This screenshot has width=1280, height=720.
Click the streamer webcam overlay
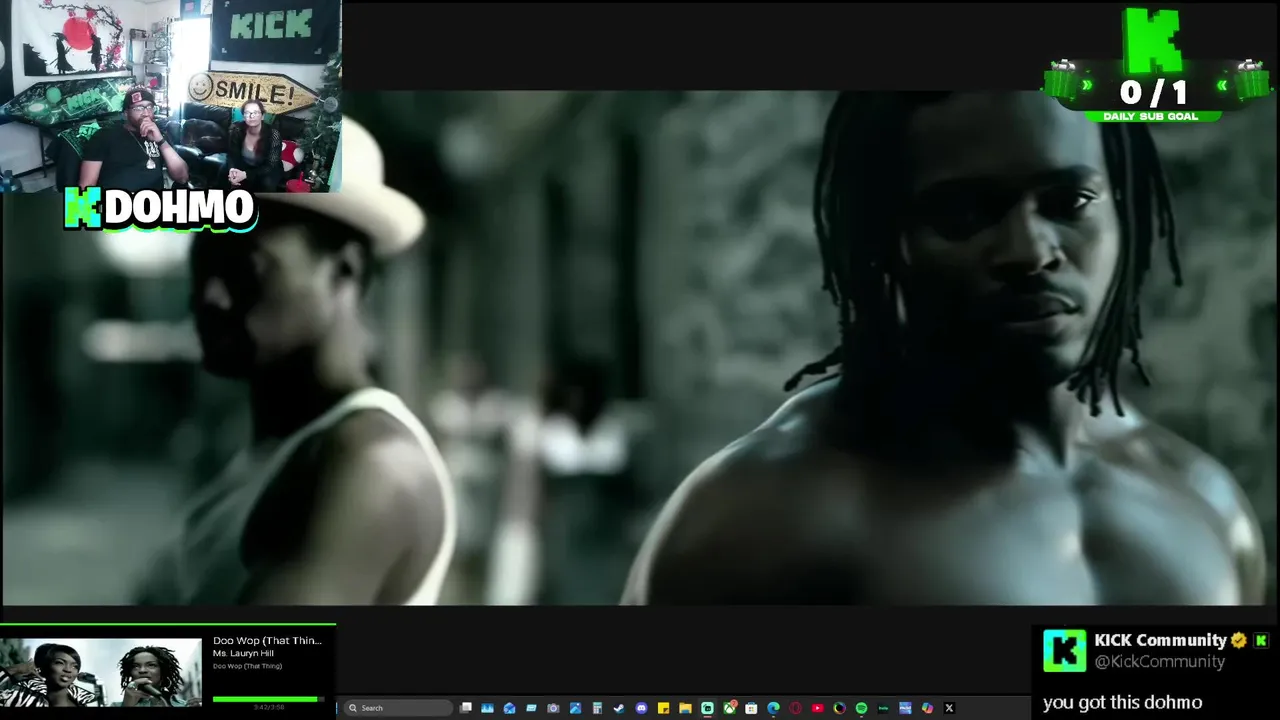[171, 96]
